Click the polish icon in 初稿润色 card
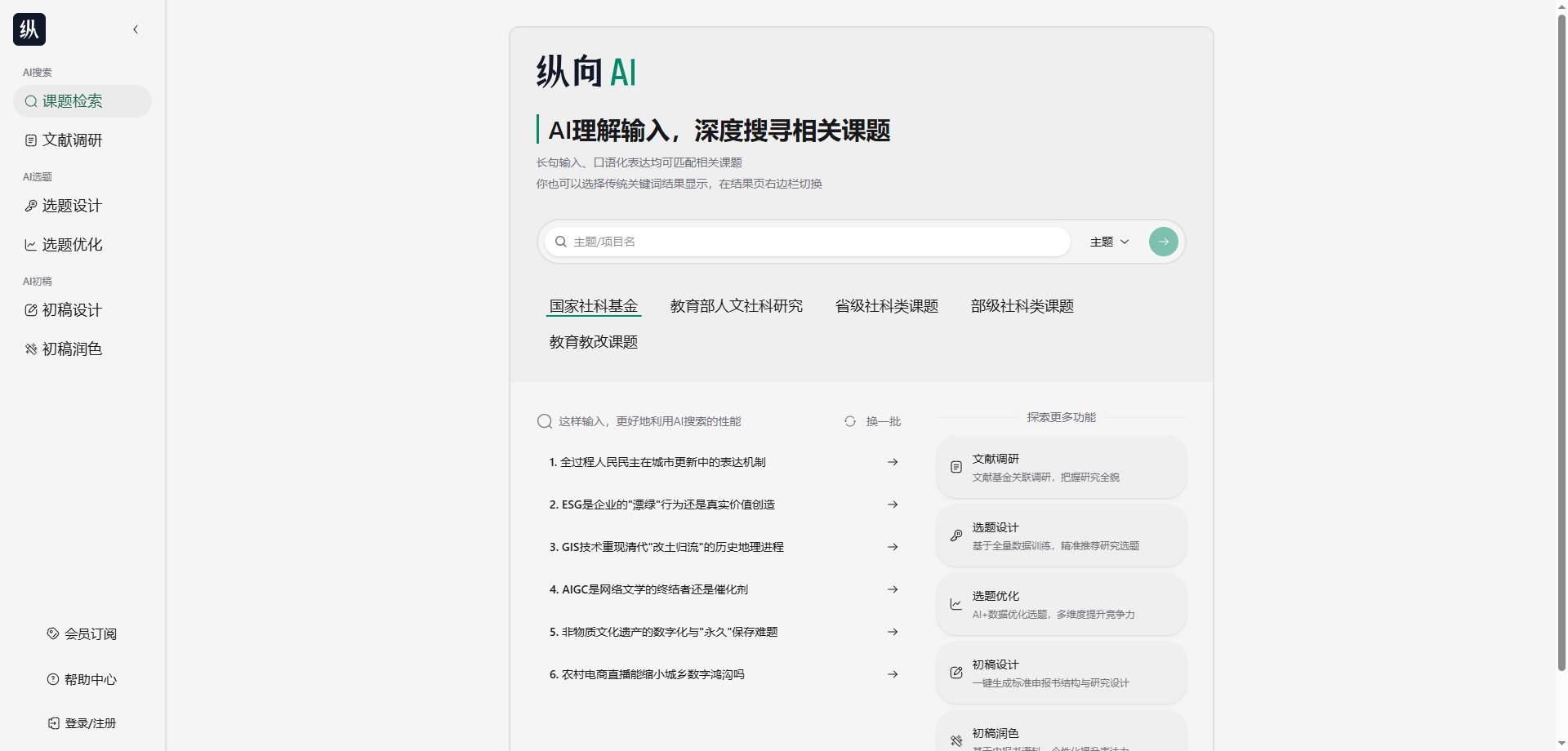The image size is (1568, 751). (956, 741)
